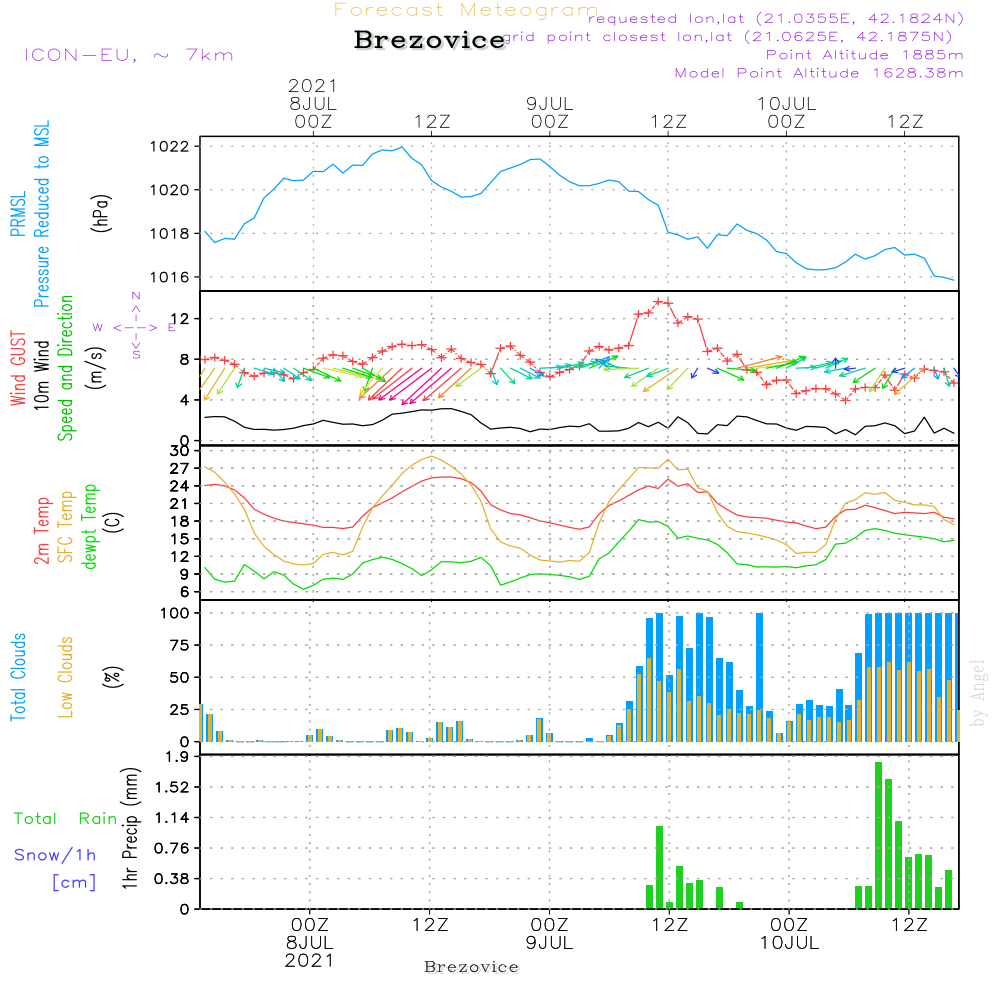The image size is (1000, 1000).
Task: Click the red '2m Temp' legend label
Action: pyautogui.click(x=42, y=531)
